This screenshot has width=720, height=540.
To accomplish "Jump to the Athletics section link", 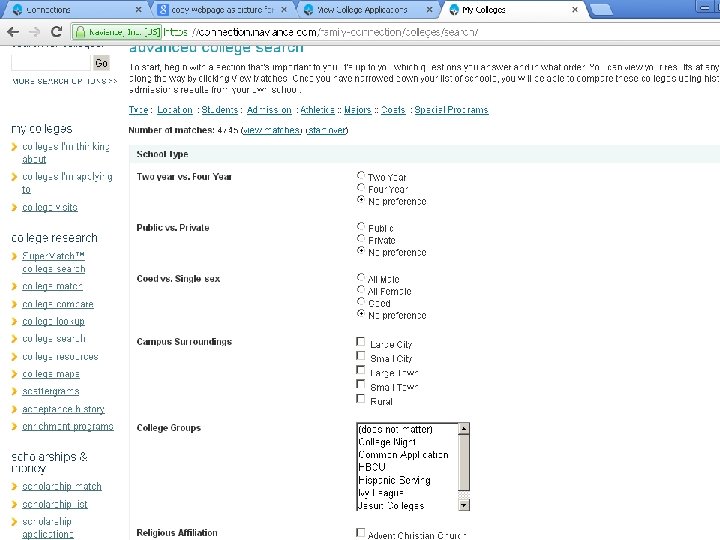I will coord(317,110).
